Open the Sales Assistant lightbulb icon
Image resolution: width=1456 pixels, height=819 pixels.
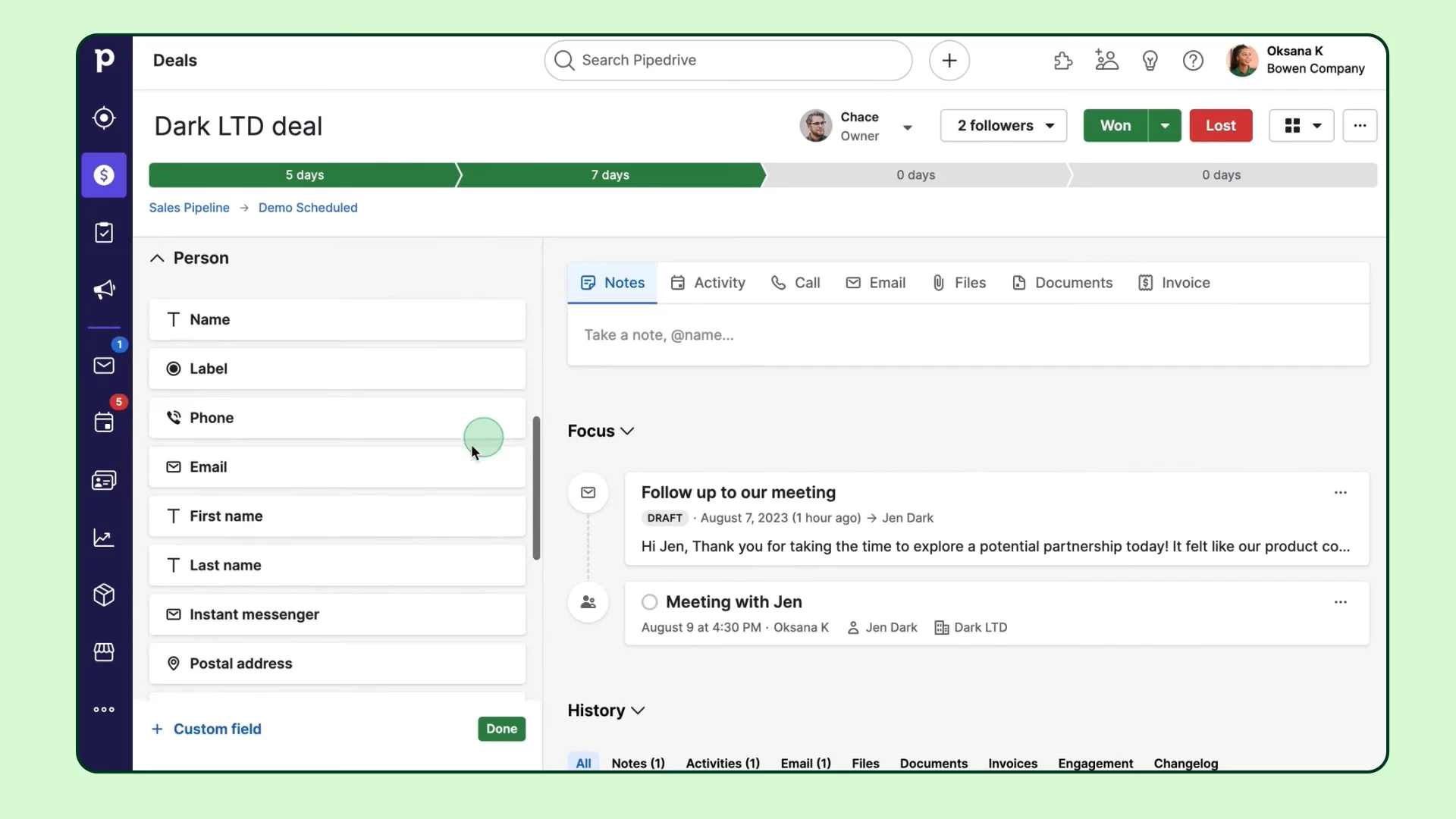click(1150, 61)
